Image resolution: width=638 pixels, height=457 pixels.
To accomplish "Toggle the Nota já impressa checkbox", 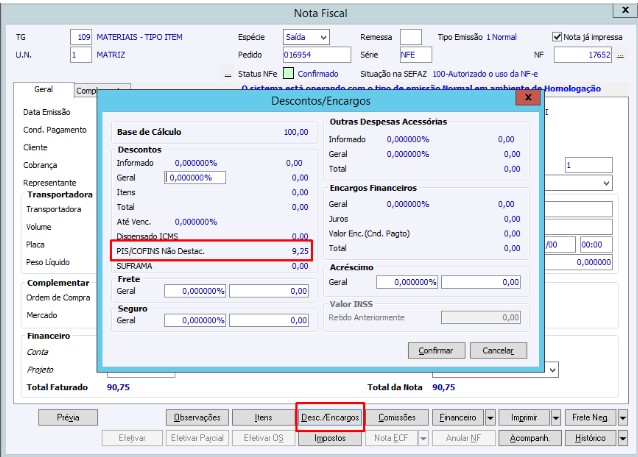I will point(557,37).
